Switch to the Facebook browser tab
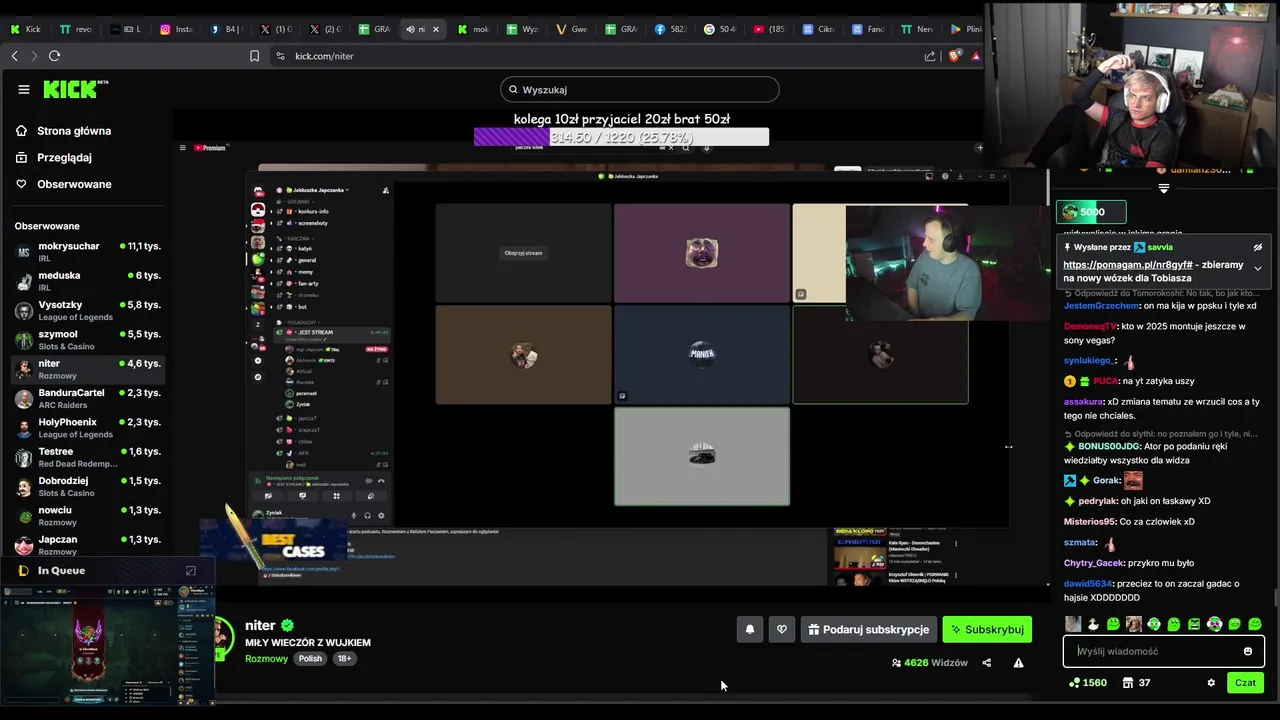1280x720 pixels. tap(671, 29)
